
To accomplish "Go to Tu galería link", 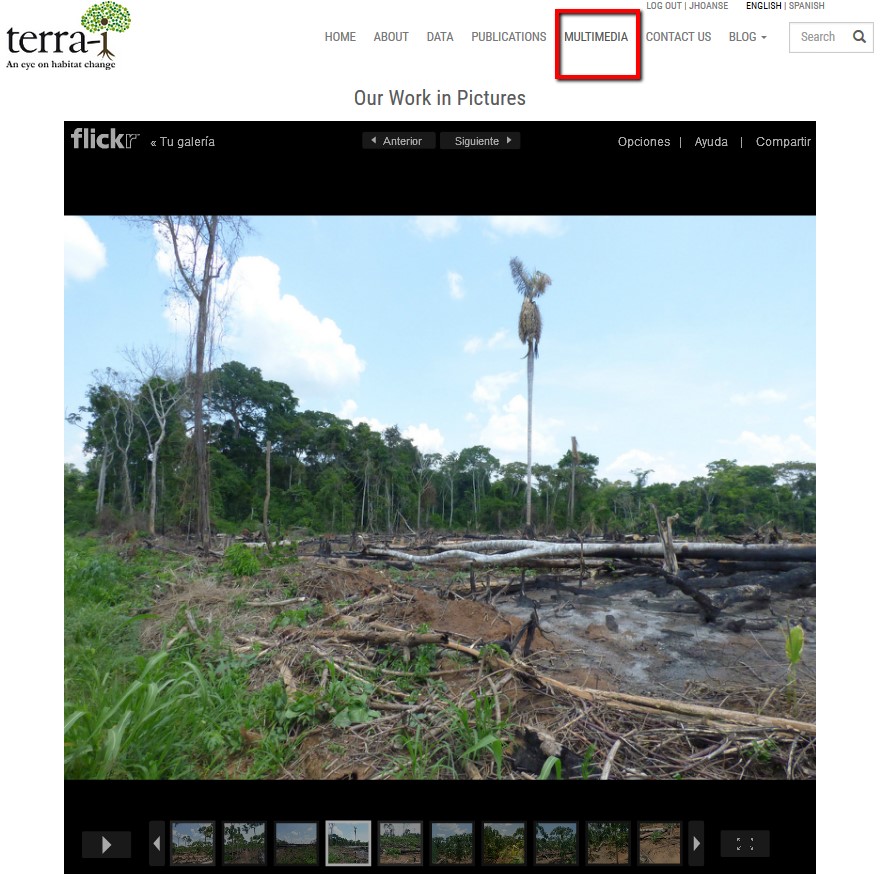I will click(182, 142).
